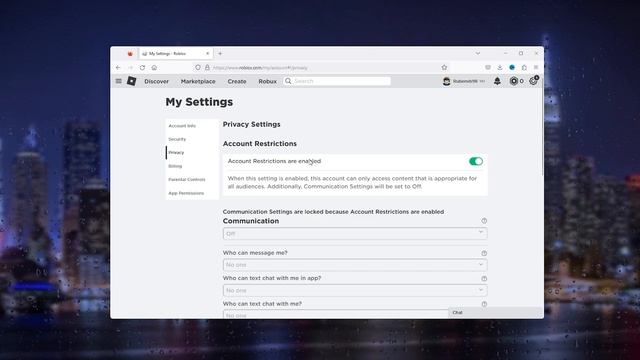
Task: Click the blue account icon in toolbar
Action: tap(512, 68)
